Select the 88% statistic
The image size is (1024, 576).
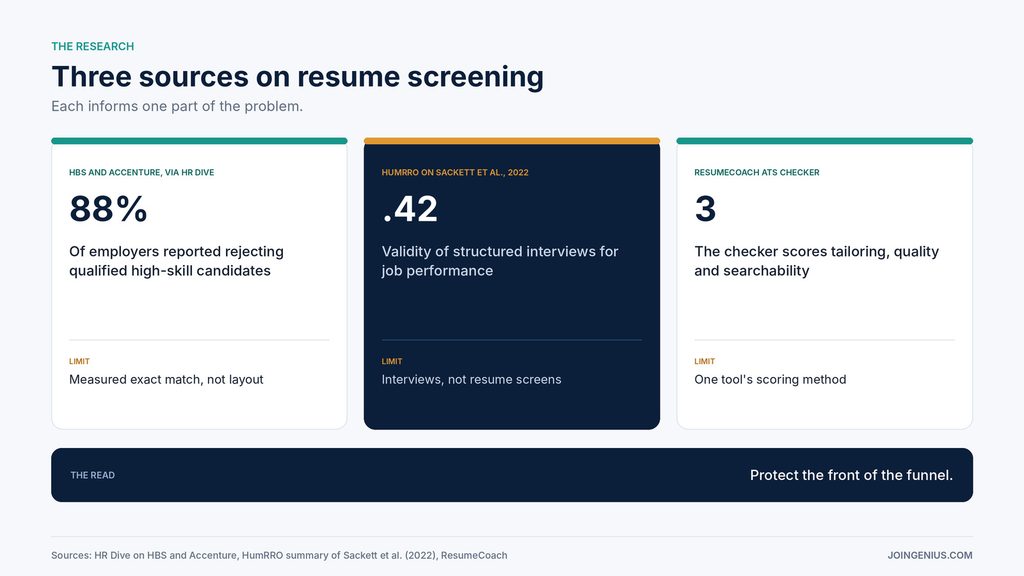click(108, 209)
